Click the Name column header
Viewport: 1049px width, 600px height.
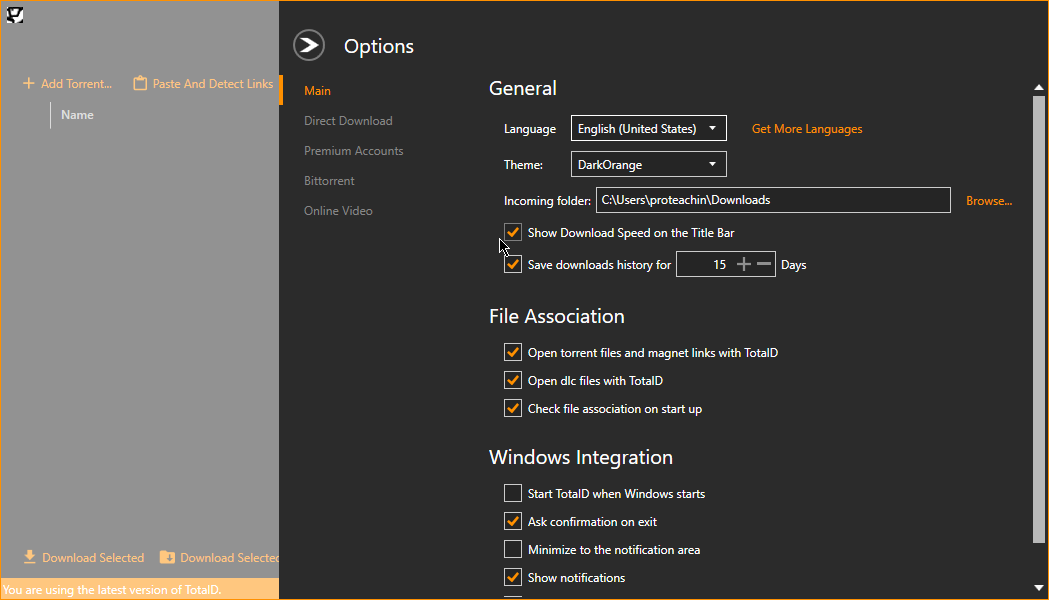[77, 115]
